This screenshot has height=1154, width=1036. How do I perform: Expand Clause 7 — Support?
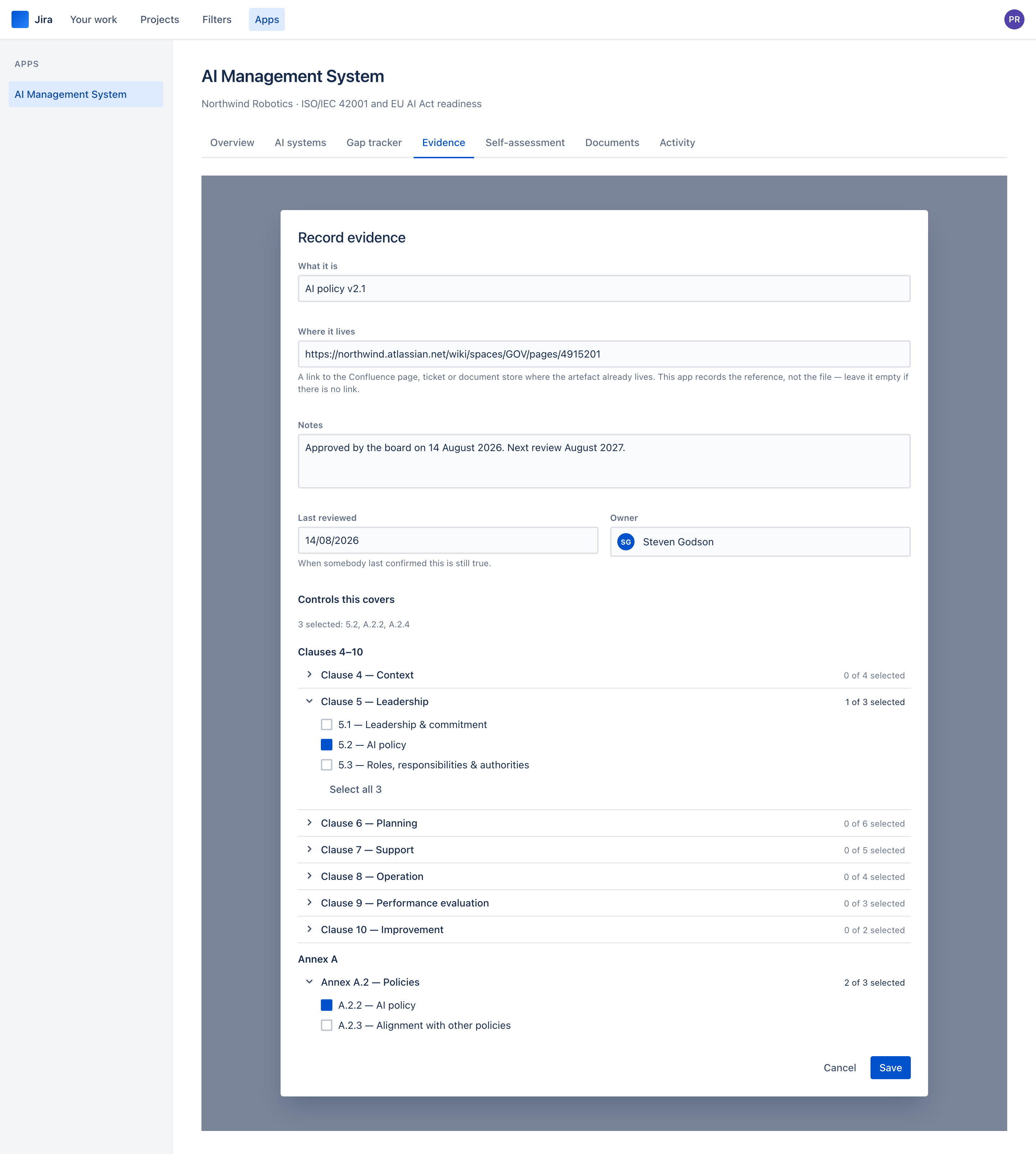pyautogui.click(x=604, y=849)
